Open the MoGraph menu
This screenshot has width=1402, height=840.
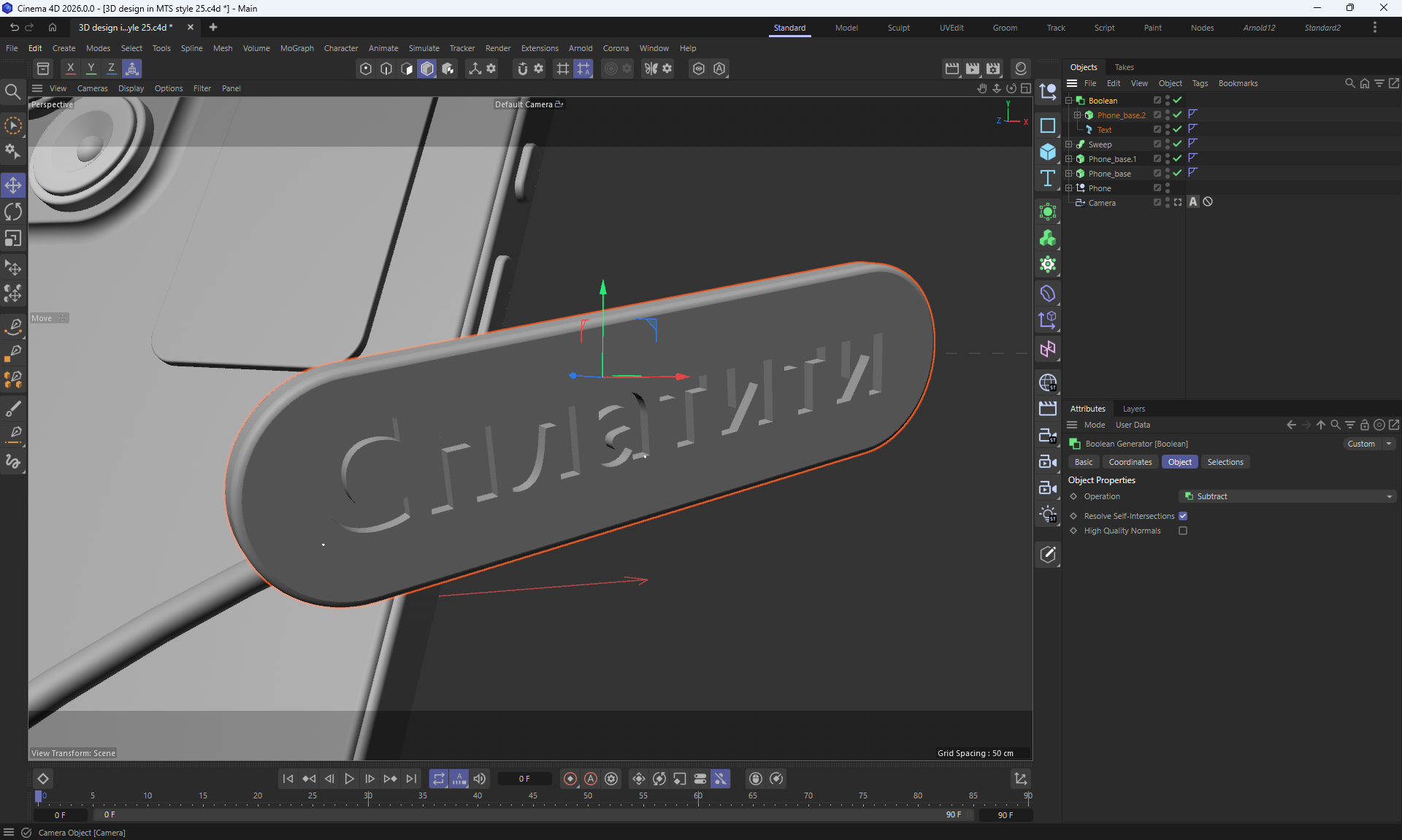pyautogui.click(x=296, y=48)
